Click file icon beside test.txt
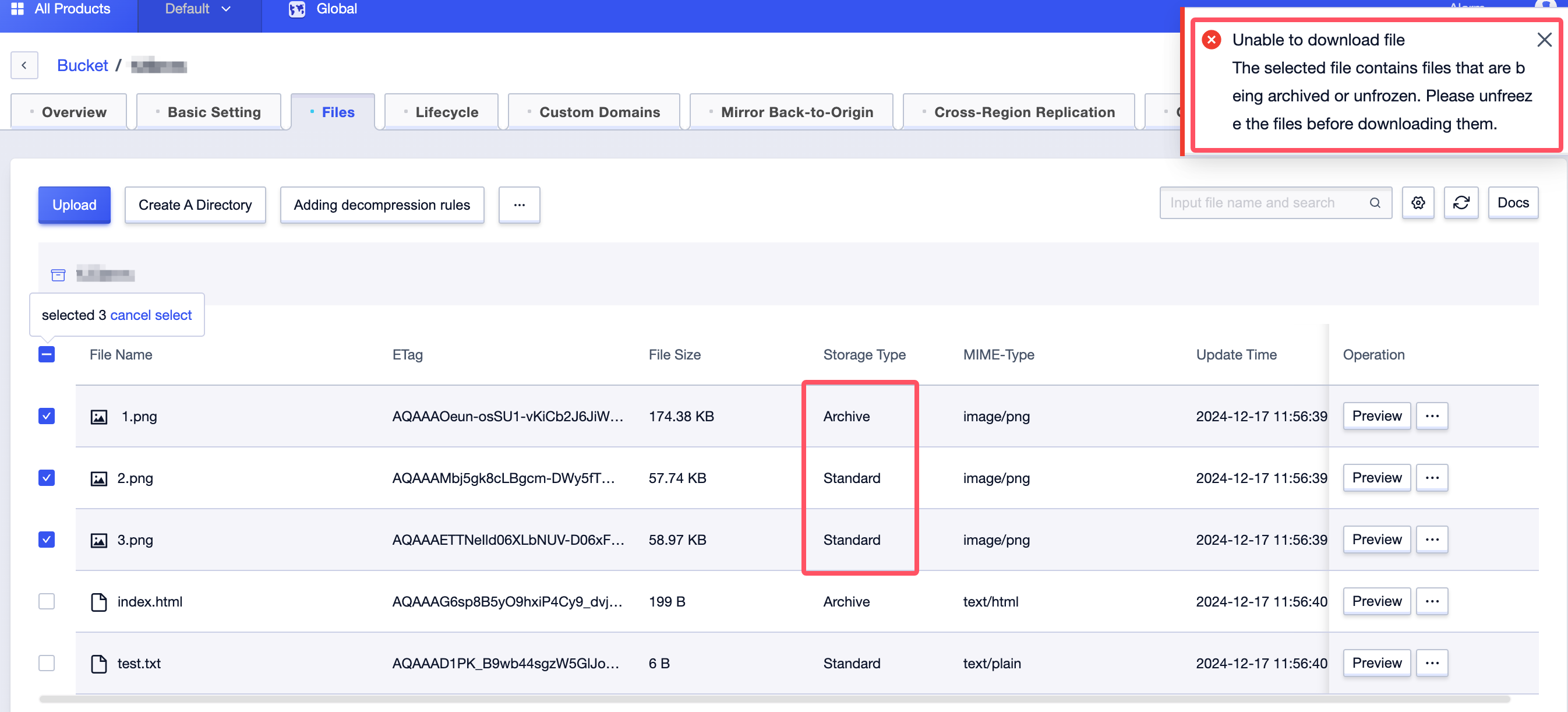This screenshot has height=712, width=1568. [x=98, y=663]
